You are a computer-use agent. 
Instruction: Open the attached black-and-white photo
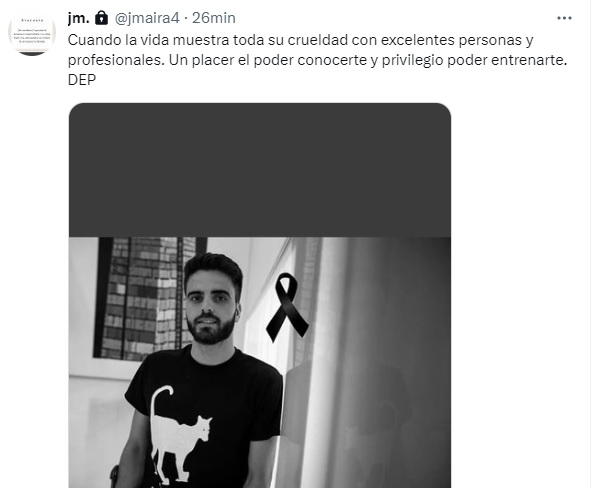click(260, 362)
